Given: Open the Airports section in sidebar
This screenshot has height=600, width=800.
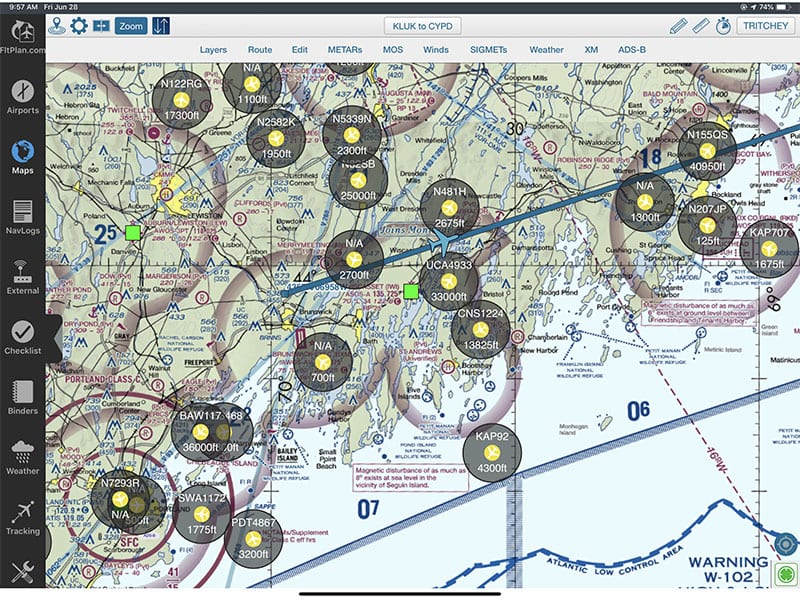Looking at the screenshot, I should (22, 97).
